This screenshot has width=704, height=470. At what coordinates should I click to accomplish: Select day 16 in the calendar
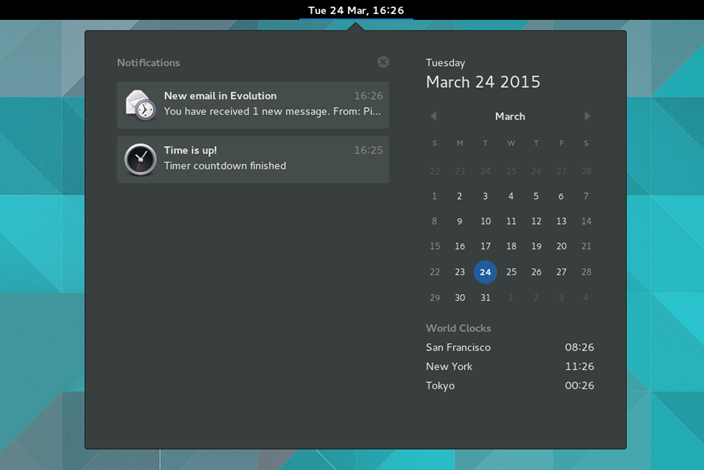[460, 246]
